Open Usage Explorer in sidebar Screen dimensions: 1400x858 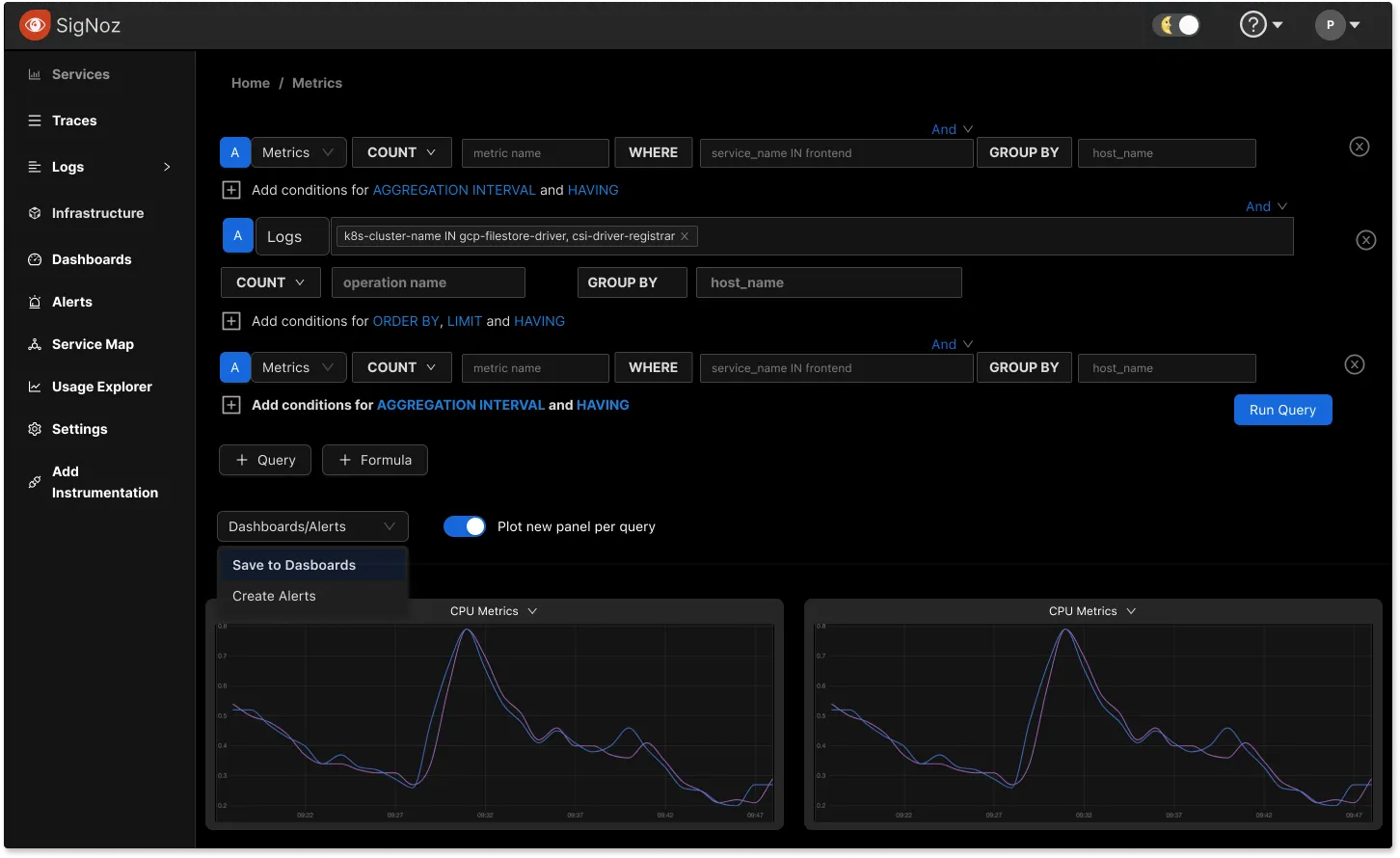102,387
